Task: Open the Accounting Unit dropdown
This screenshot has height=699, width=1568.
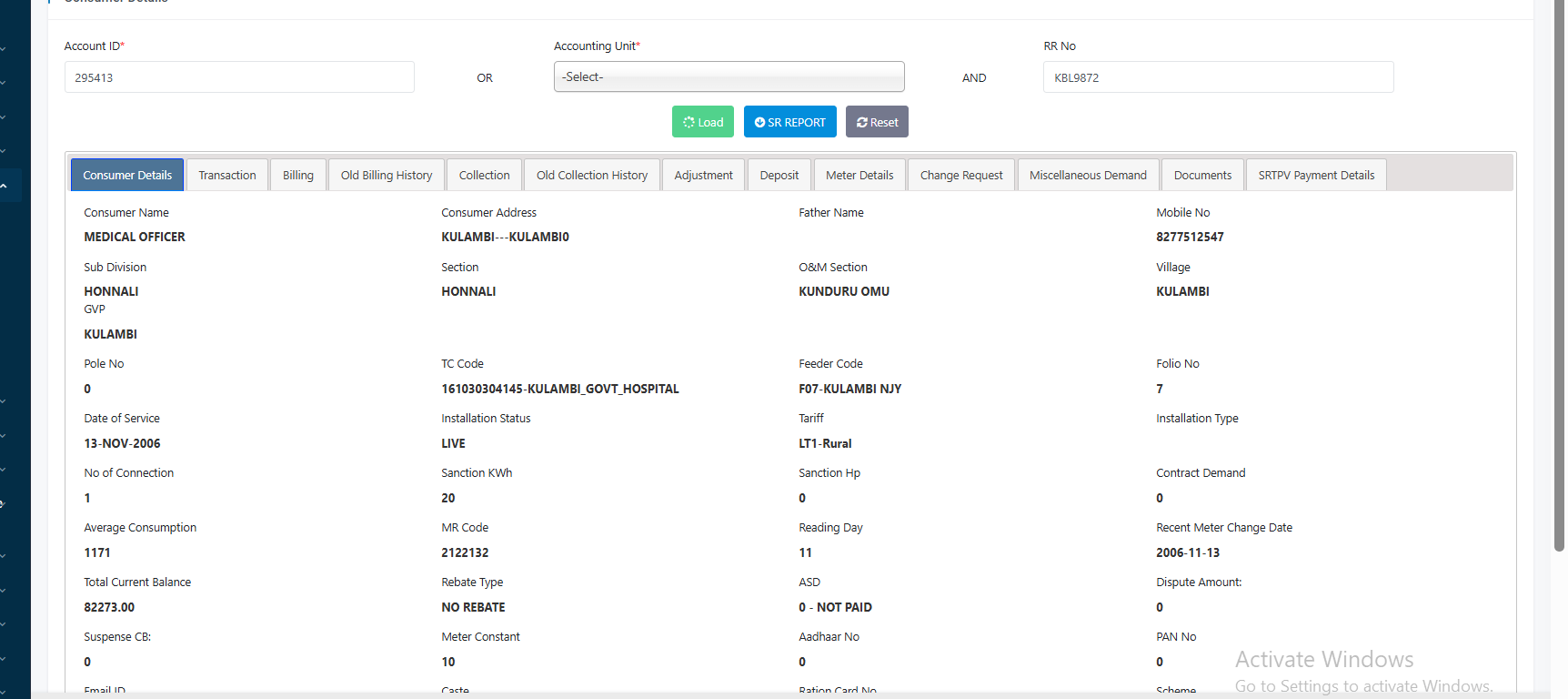Action: click(729, 77)
